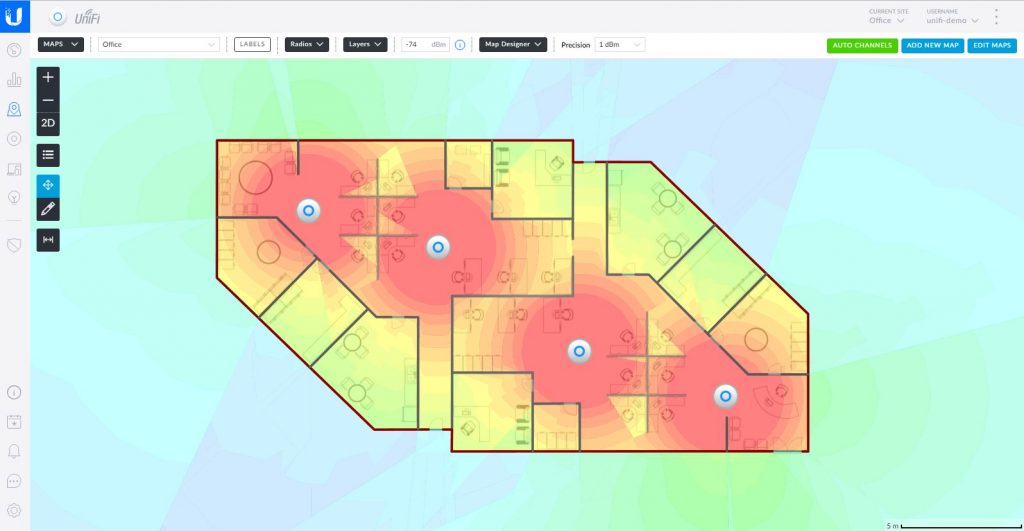Expand the Radios dropdown
The height and width of the screenshot is (531, 1024).
[x=306, y=44]
